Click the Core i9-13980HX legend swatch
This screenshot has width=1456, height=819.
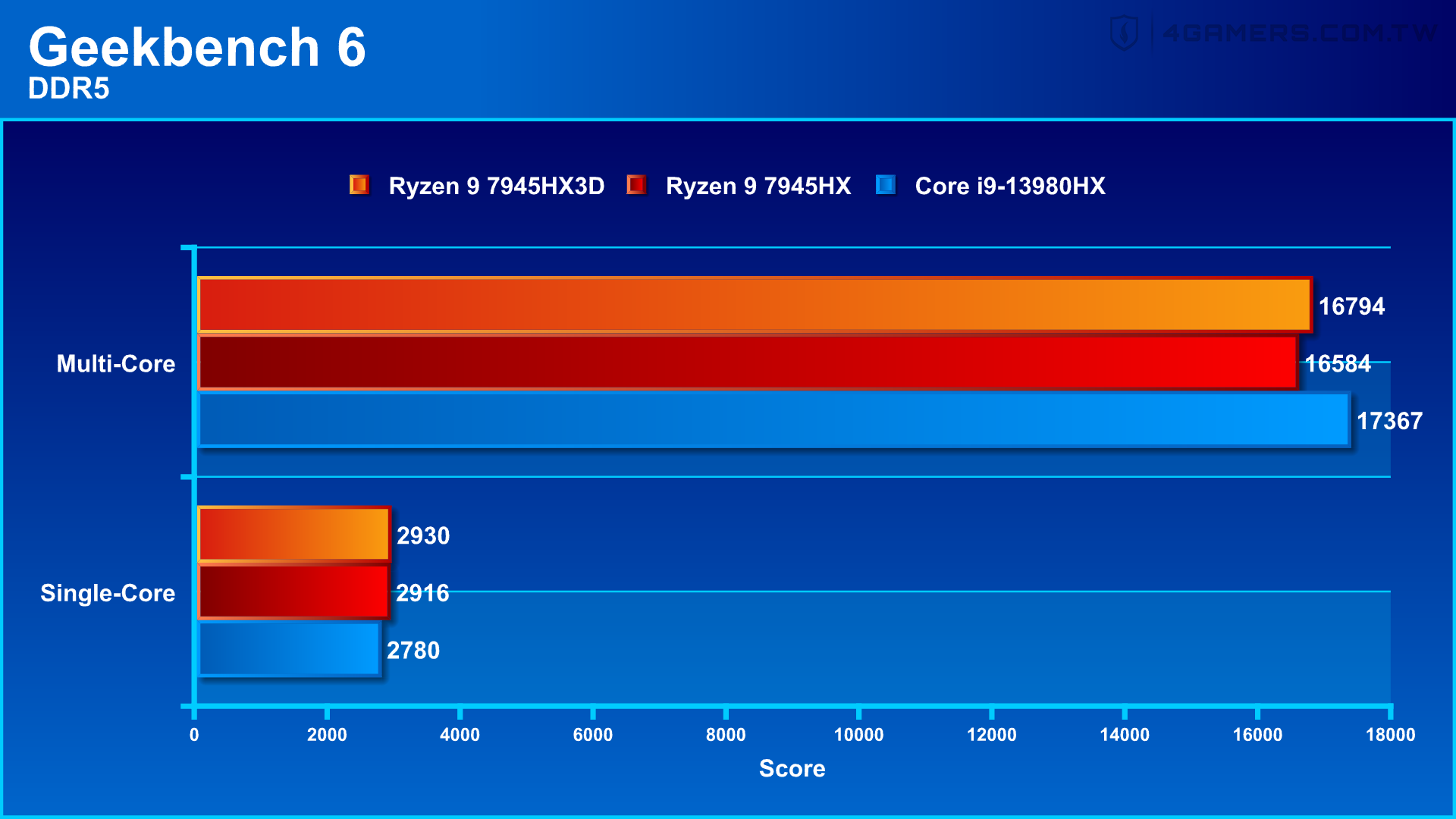tap(885, 184)
